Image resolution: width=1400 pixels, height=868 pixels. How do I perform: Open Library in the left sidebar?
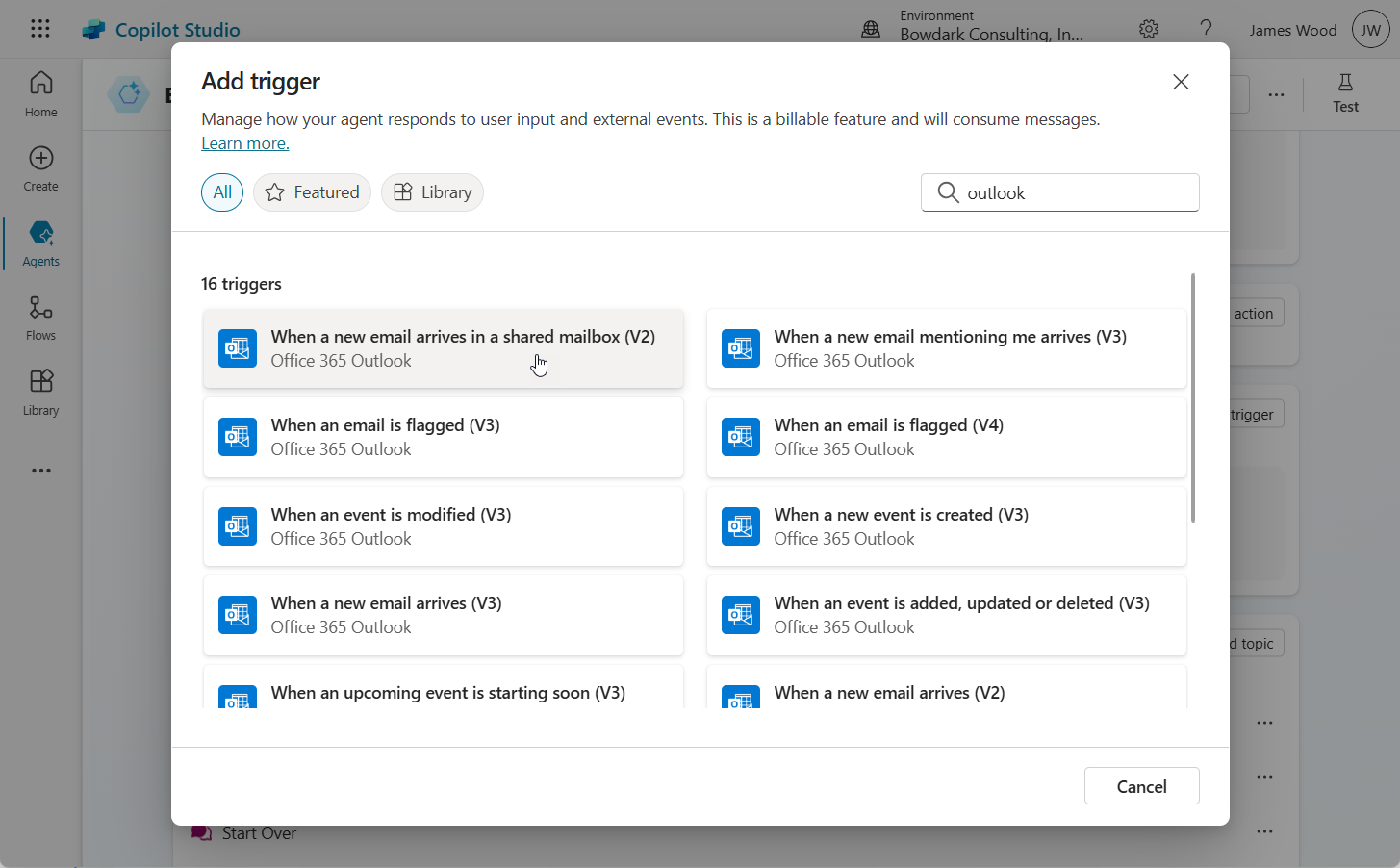40,392
